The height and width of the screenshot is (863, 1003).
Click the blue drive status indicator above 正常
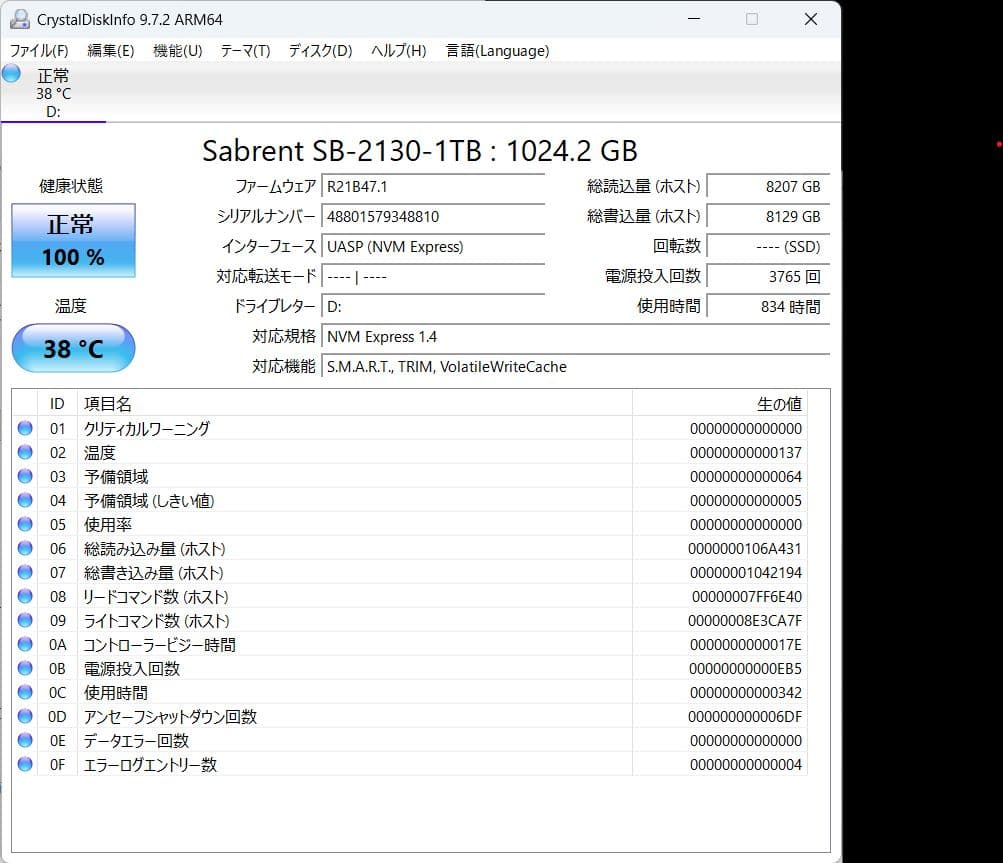click(x=11, y=73)
